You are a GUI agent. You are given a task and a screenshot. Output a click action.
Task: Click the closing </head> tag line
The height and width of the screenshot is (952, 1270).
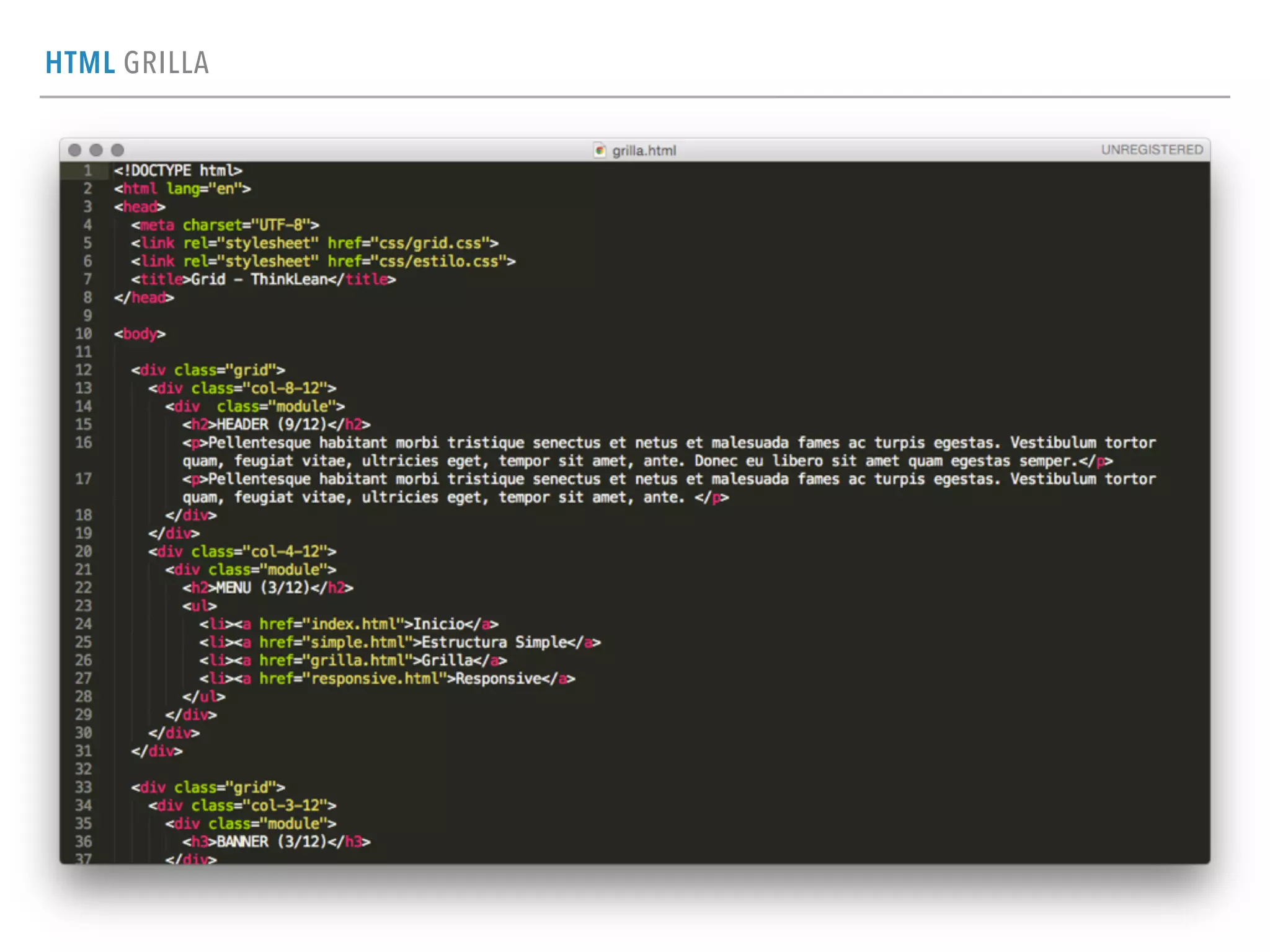[144, 297]
